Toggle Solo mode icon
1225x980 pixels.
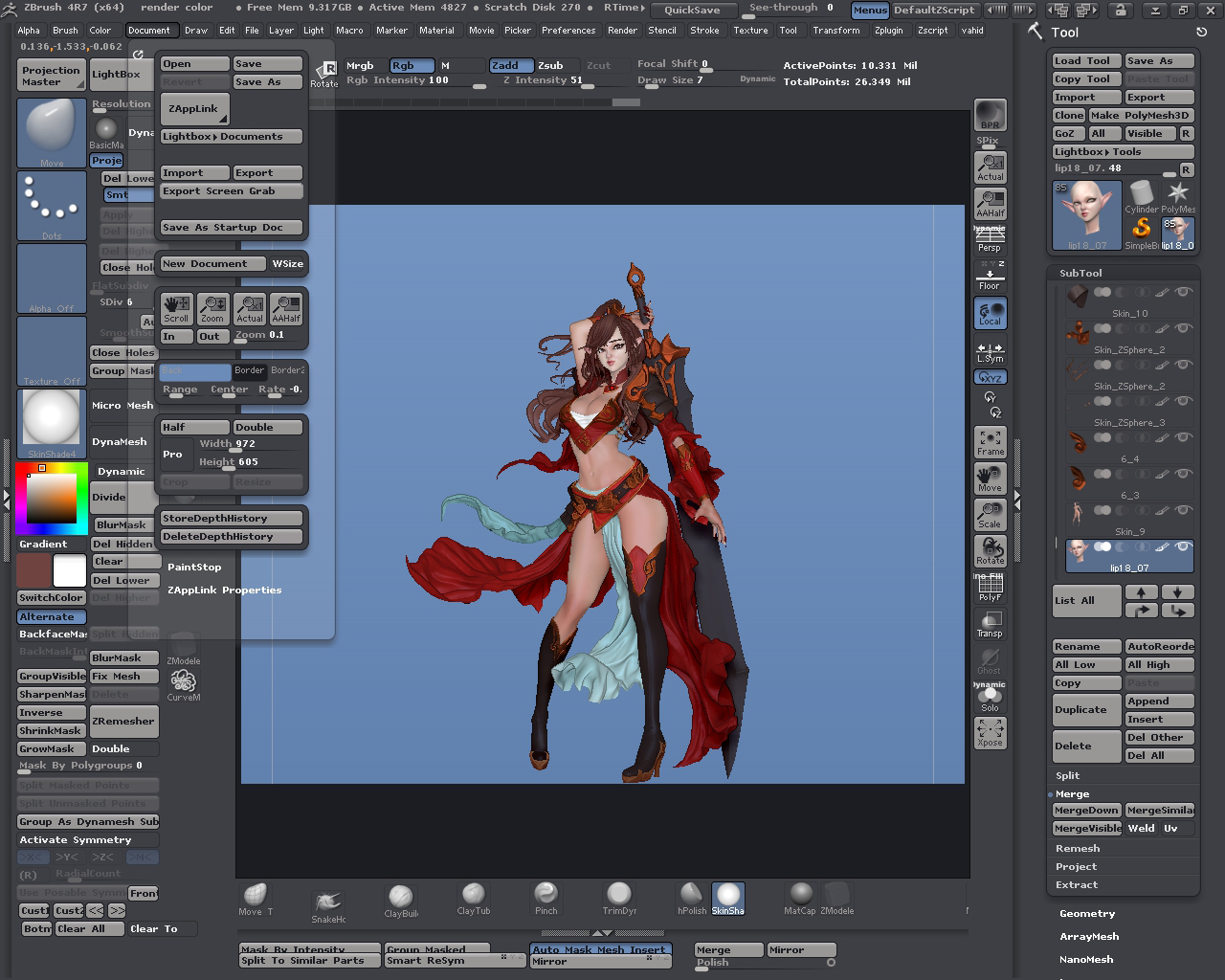[x=990, y=698]
